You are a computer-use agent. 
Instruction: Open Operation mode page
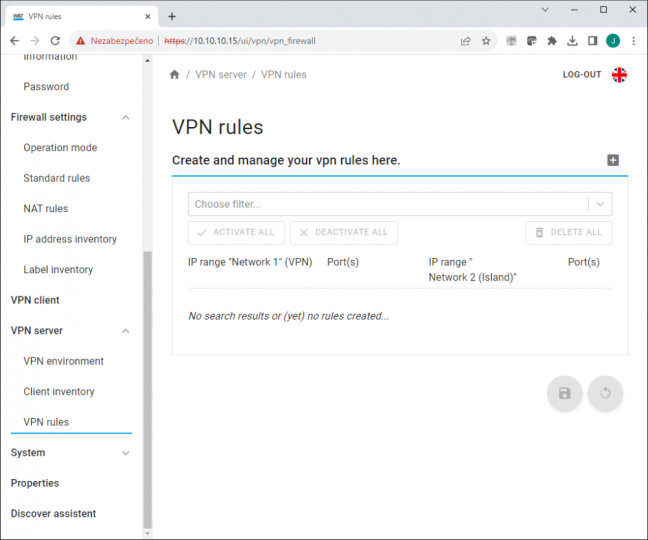click(x=60, y=147)
